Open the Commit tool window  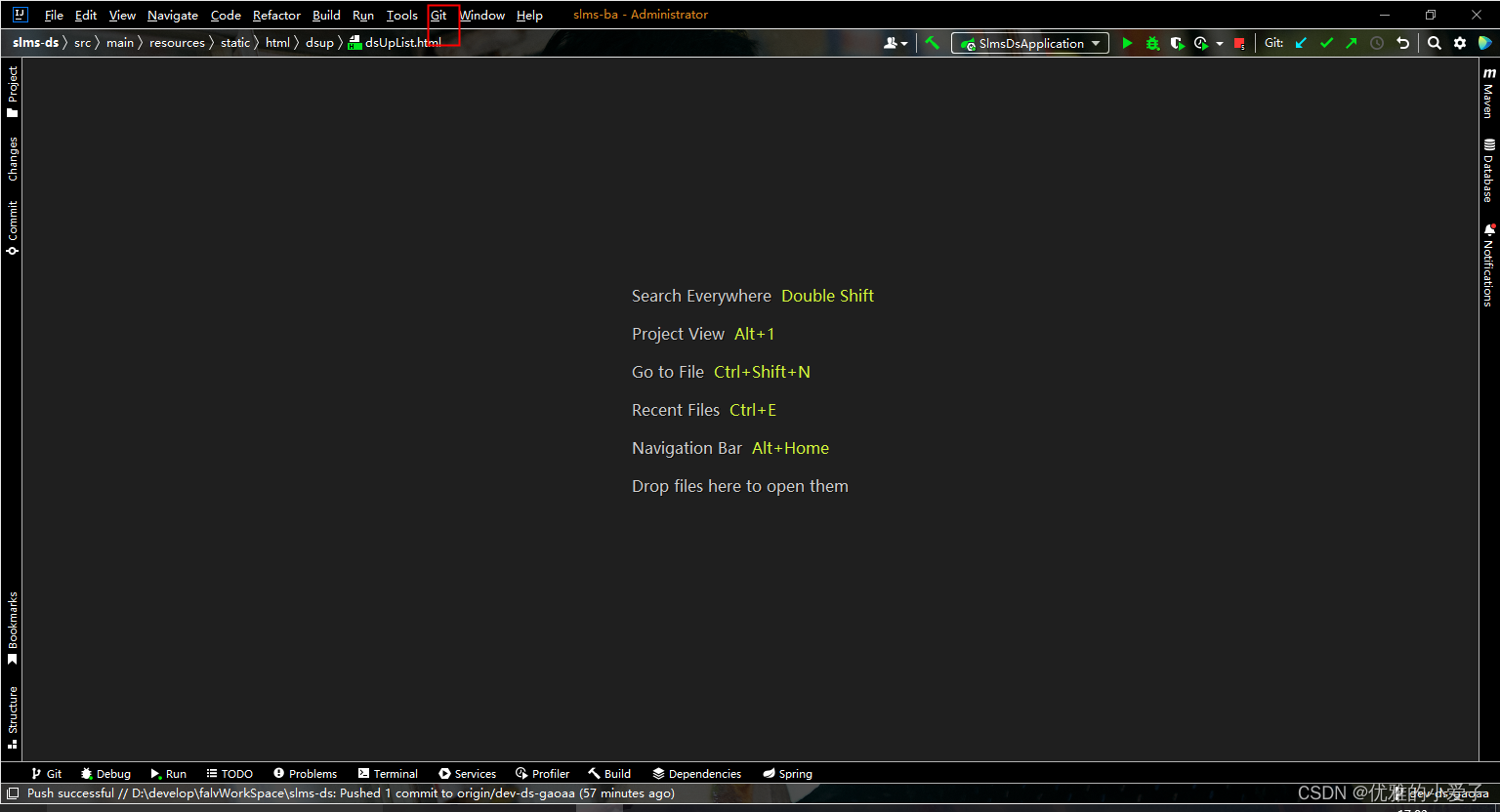pos(13,228)
